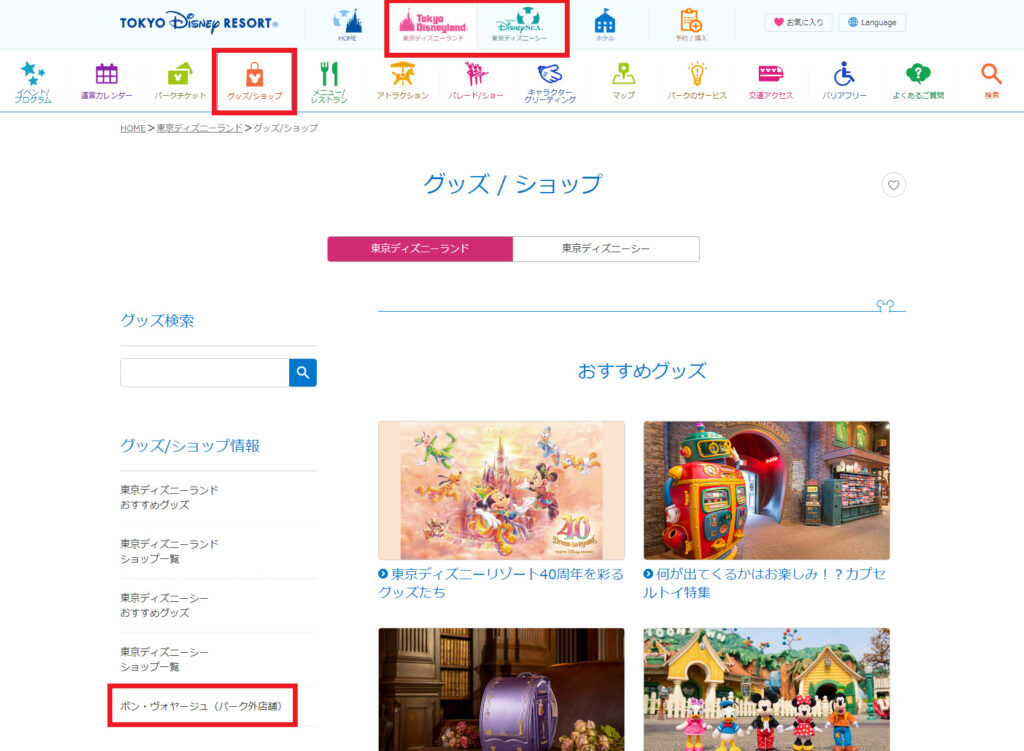
Task: Click the お気に入り favorites button
Action: point(798,22)
